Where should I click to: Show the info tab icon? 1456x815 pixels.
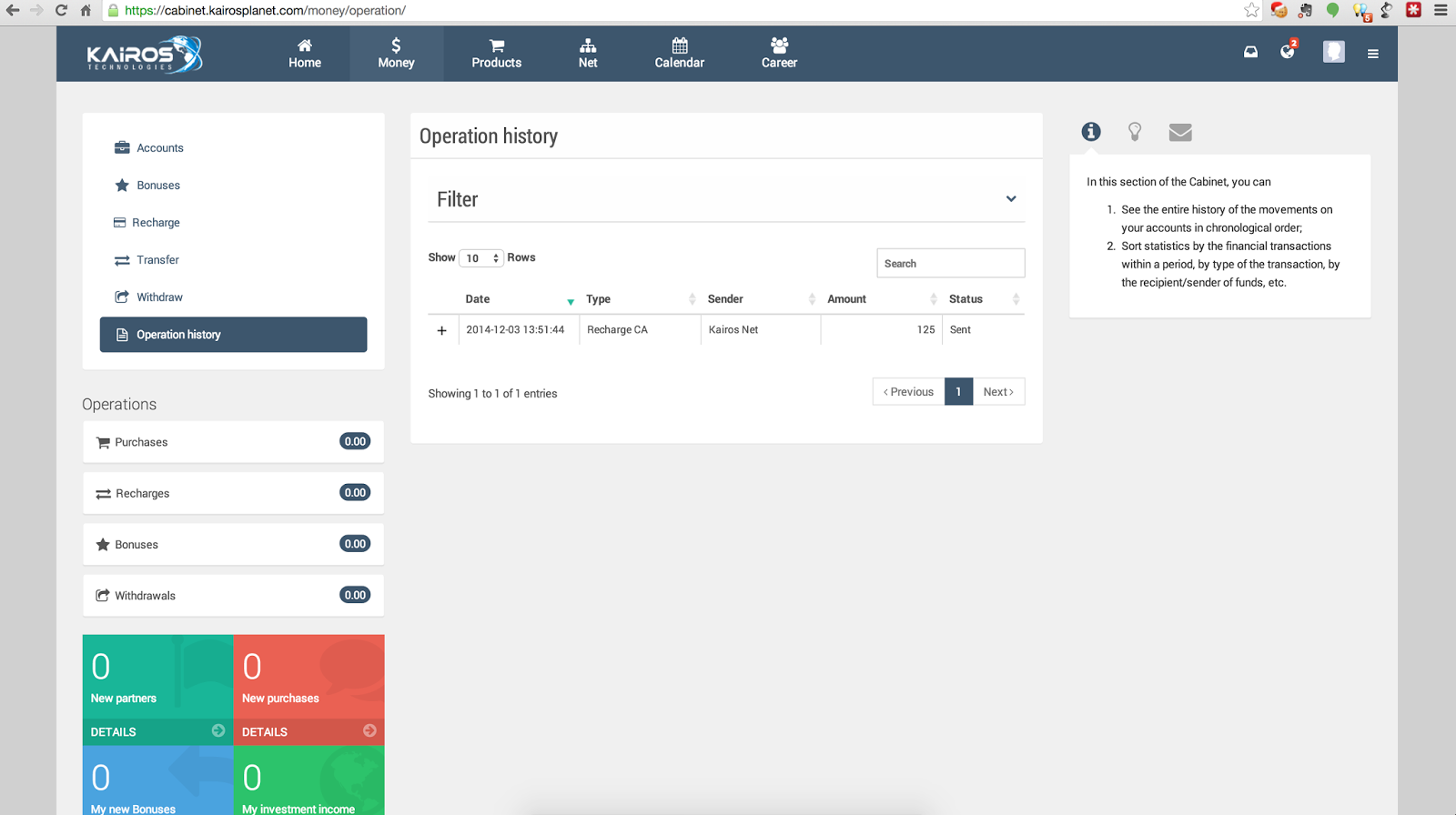pyautogui.click(x=1091, y=132)
